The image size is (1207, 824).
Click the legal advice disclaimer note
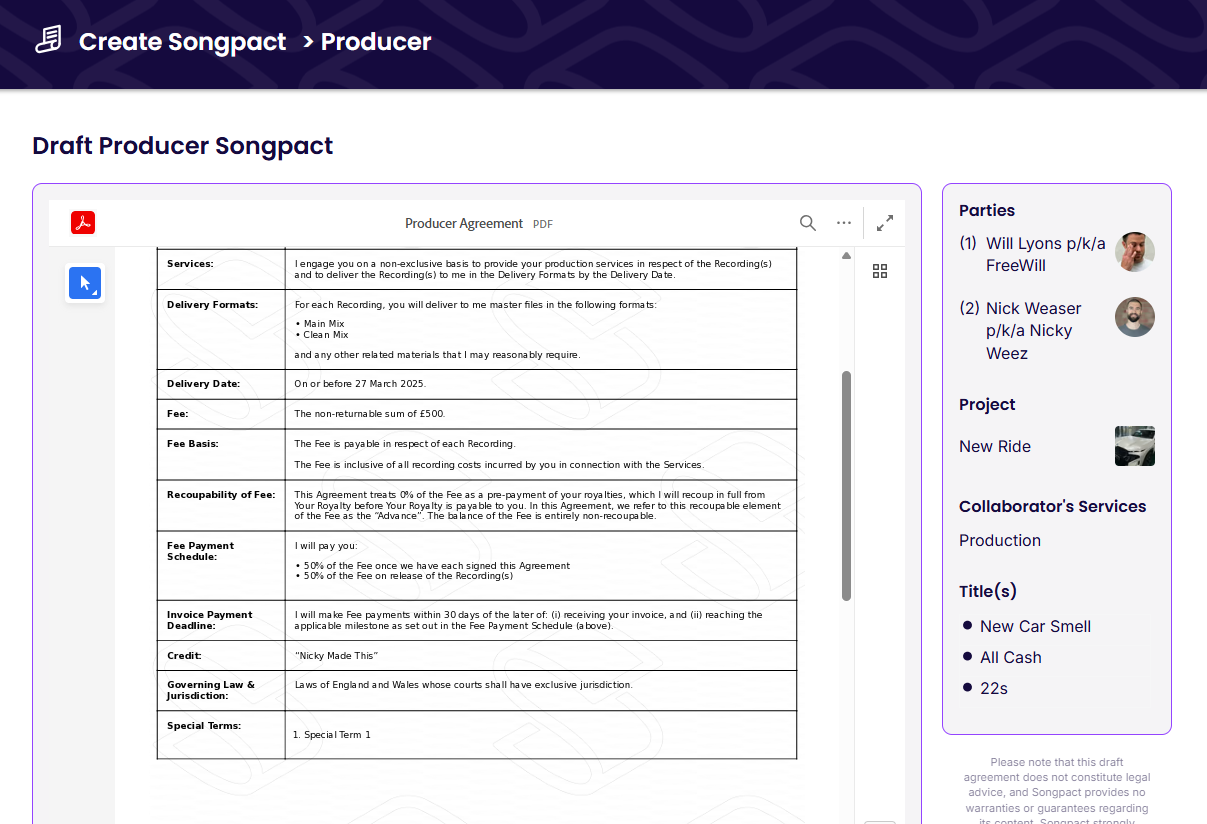click(x=1057, y=792)
